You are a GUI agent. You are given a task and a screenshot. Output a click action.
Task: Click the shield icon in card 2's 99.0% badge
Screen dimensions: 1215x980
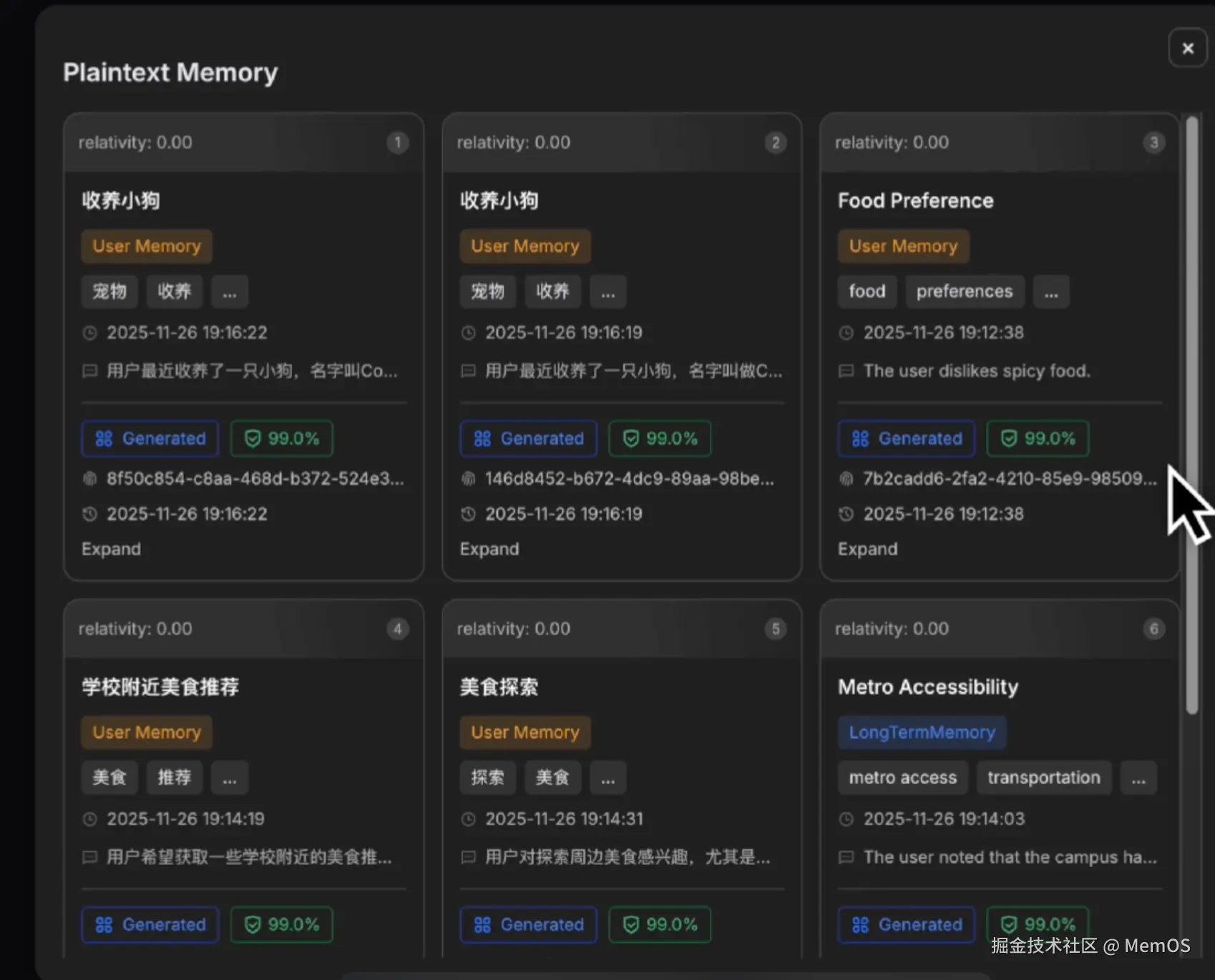tap(630, 438)
